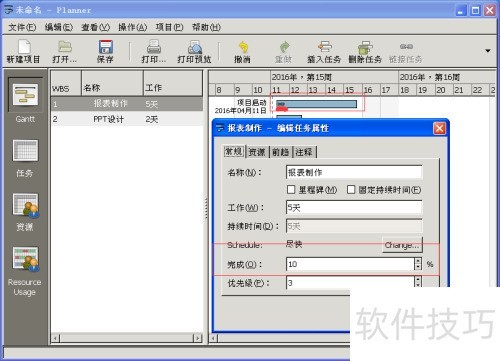This screenshot has height=361, width=500.
Task: Click the 完成(O) percent field
Action: click(350, 264)
